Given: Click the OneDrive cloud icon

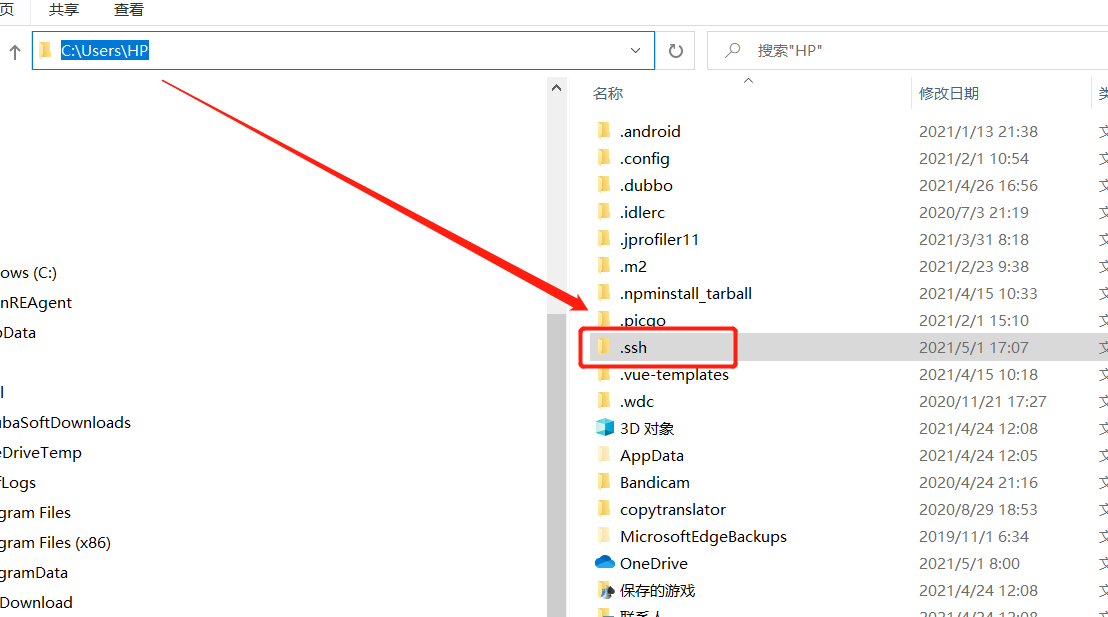Looking at the screenshot, I should [605, 563].
